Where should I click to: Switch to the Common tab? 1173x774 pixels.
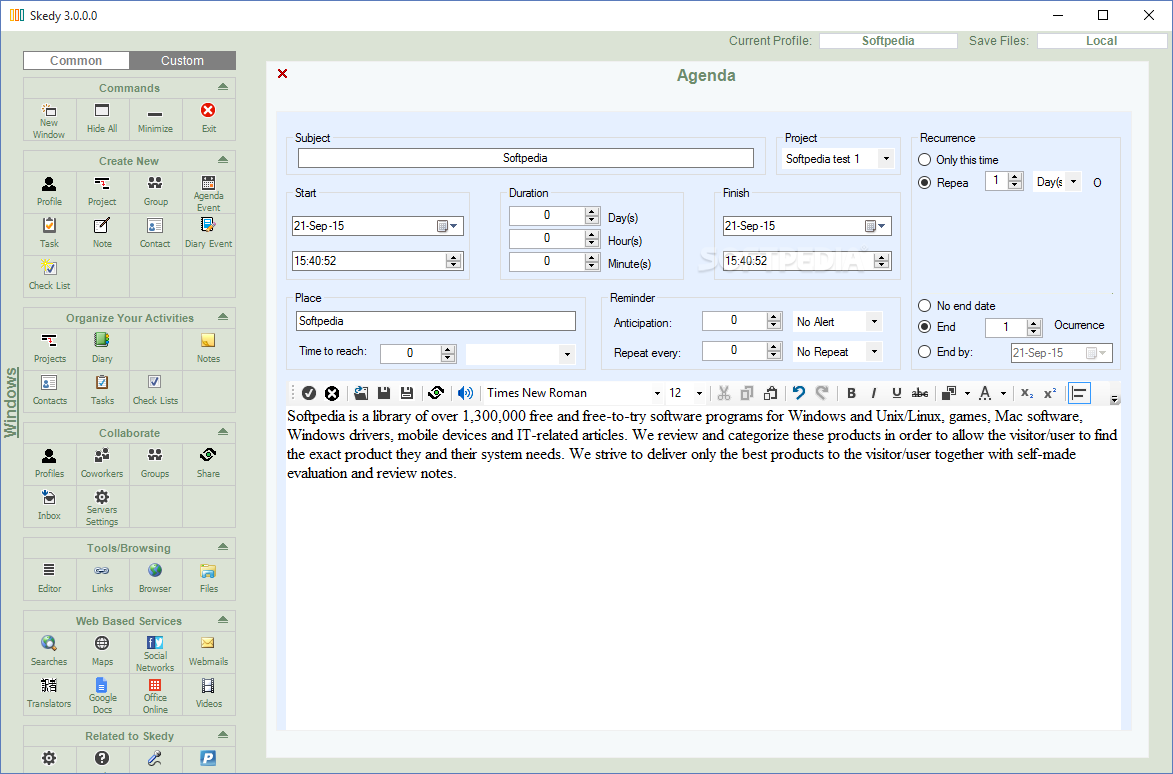(76, 61)
